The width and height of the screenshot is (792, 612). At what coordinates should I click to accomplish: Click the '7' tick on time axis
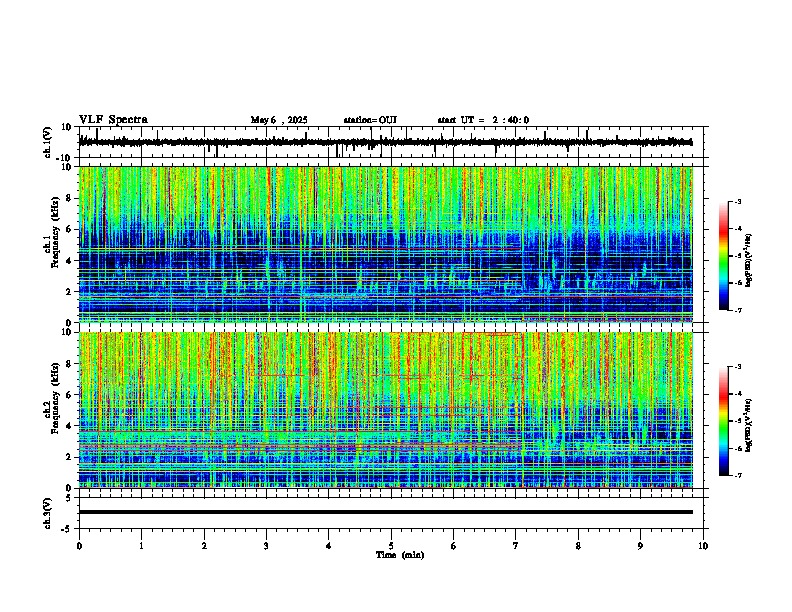tap(516, 545)
